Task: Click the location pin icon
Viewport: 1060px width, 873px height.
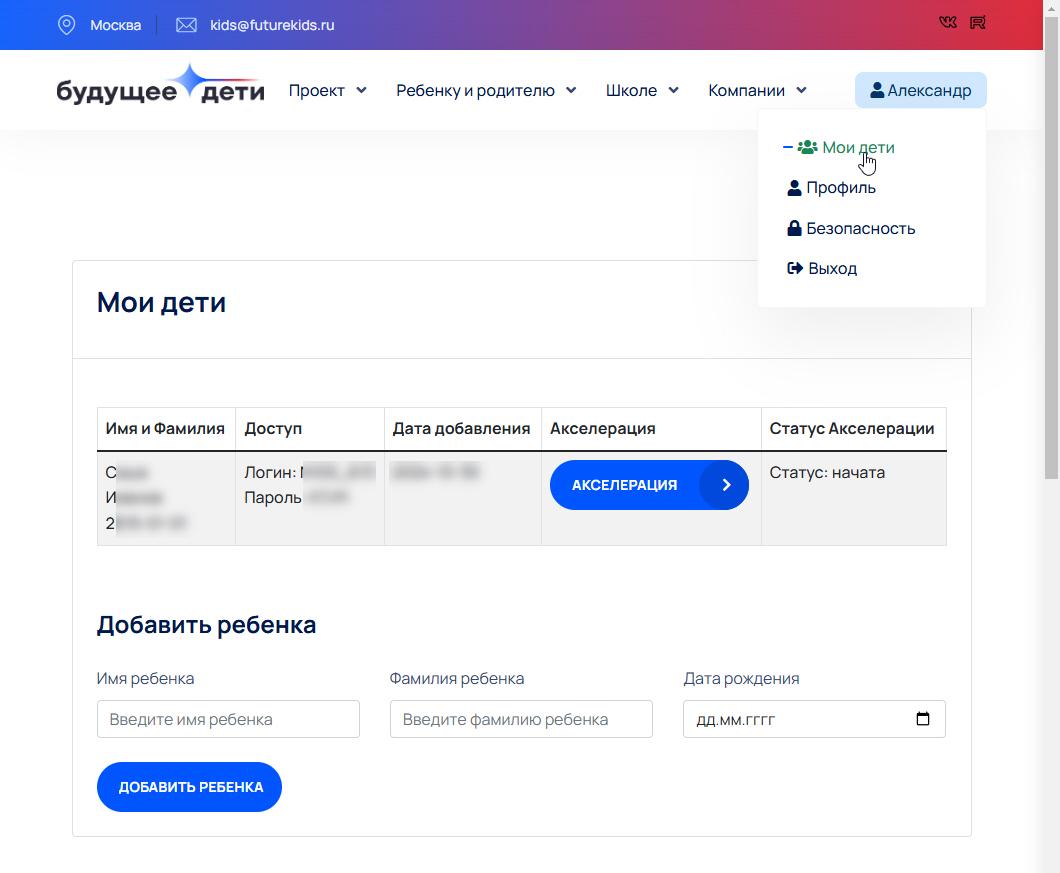Action: coord(67,25)
